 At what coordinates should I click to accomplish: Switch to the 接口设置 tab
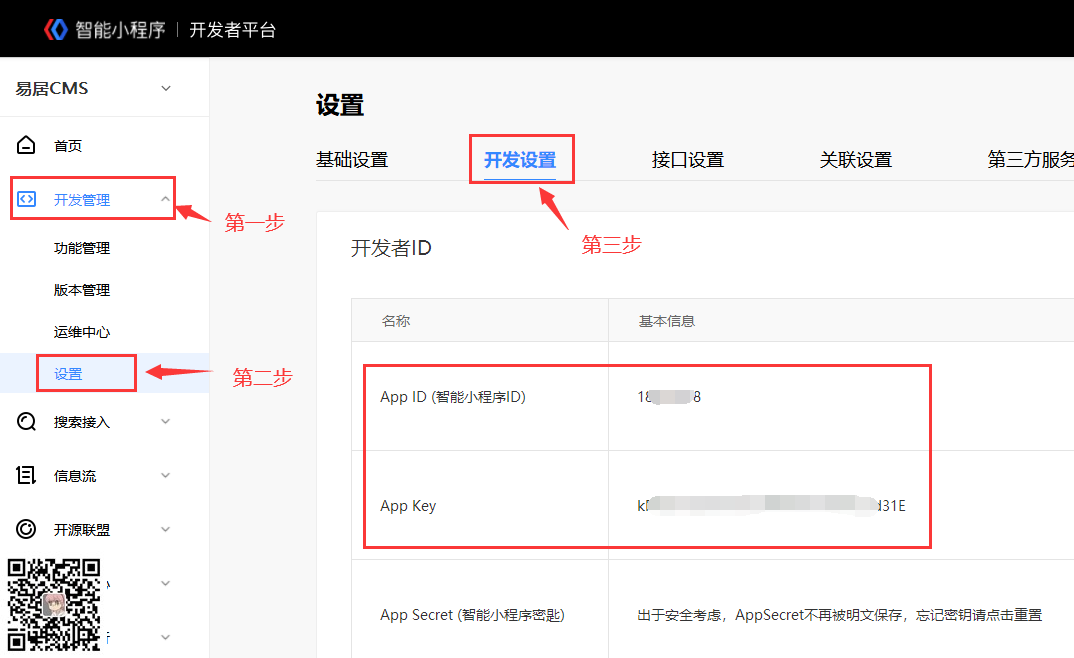[x=687, y=159]
